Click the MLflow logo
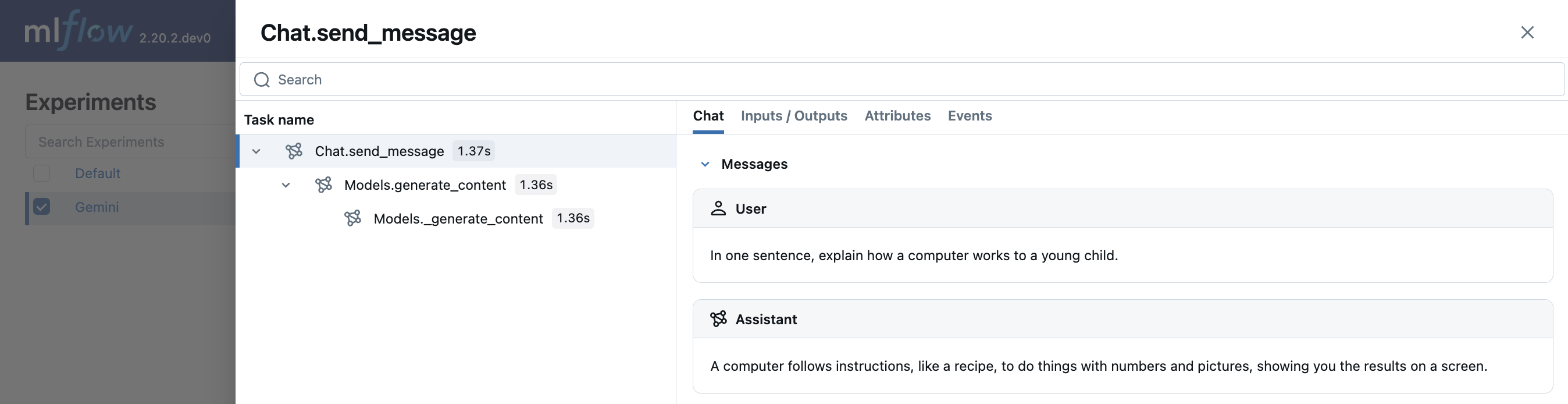Viewport: 1568px width, 404px height. (x=78, y=30)
